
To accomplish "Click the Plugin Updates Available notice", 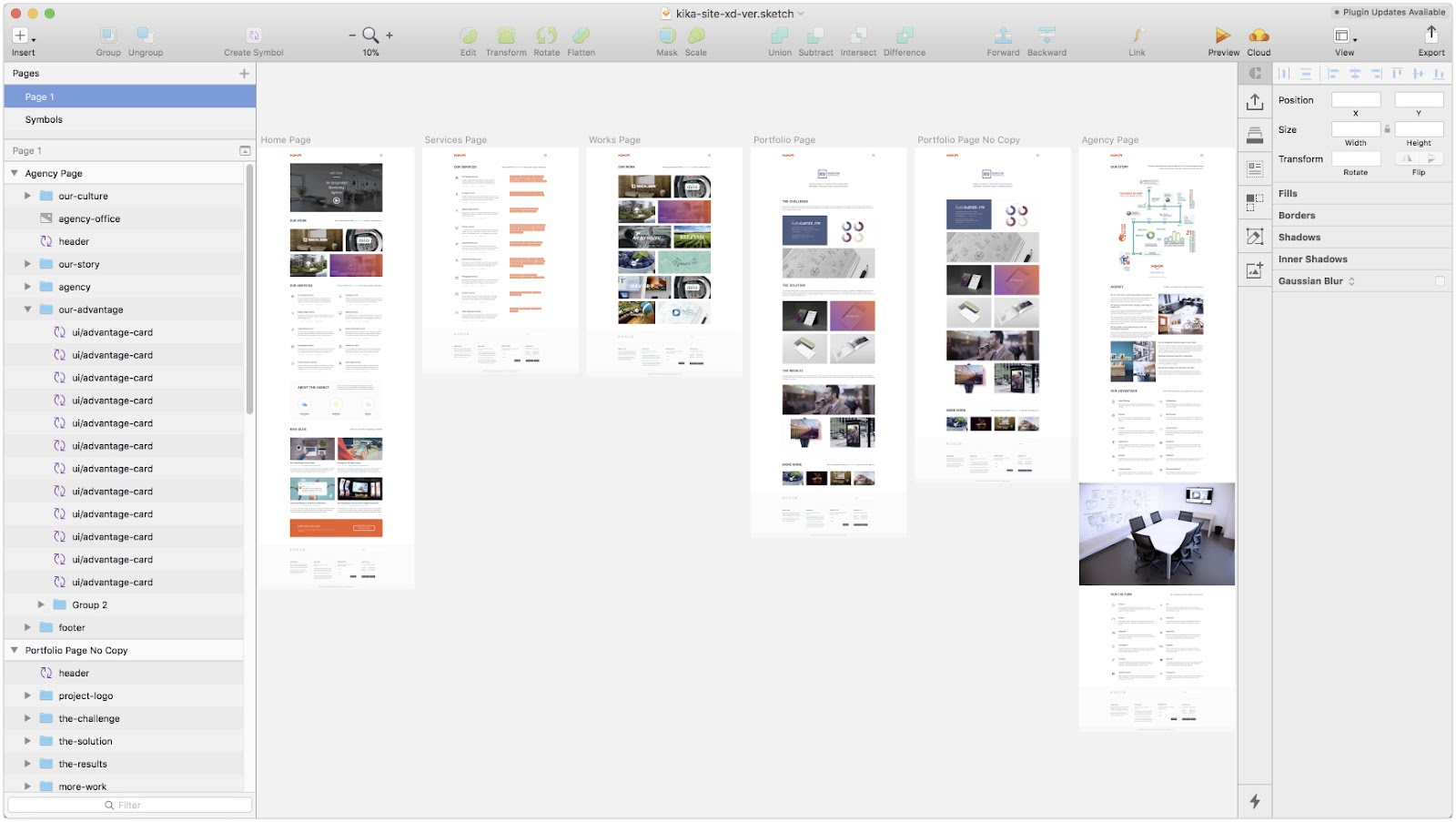I will (1390, 12).
